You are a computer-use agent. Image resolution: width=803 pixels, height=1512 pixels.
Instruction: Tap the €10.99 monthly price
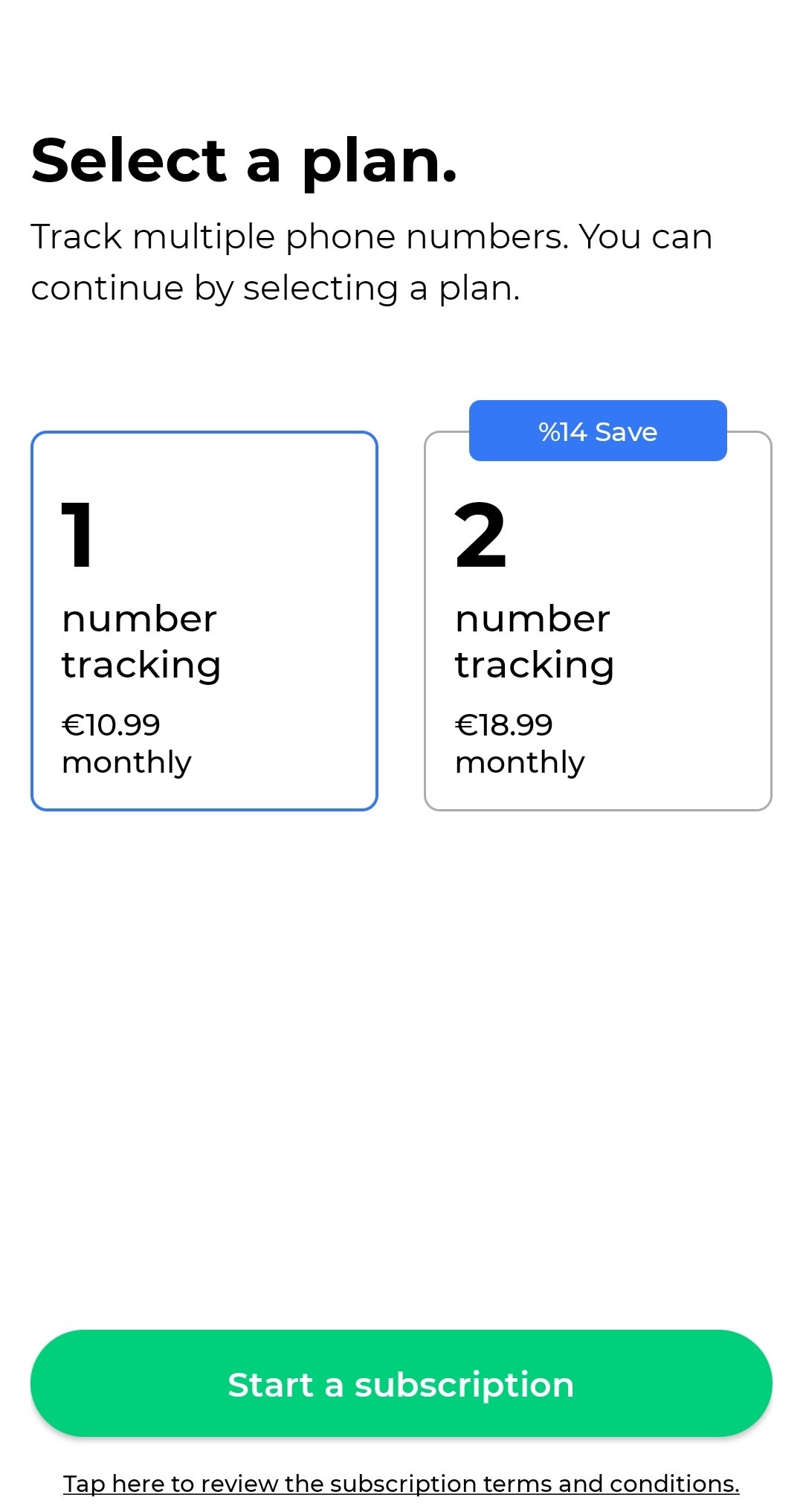pyautogui.click(x=111, y=725)
